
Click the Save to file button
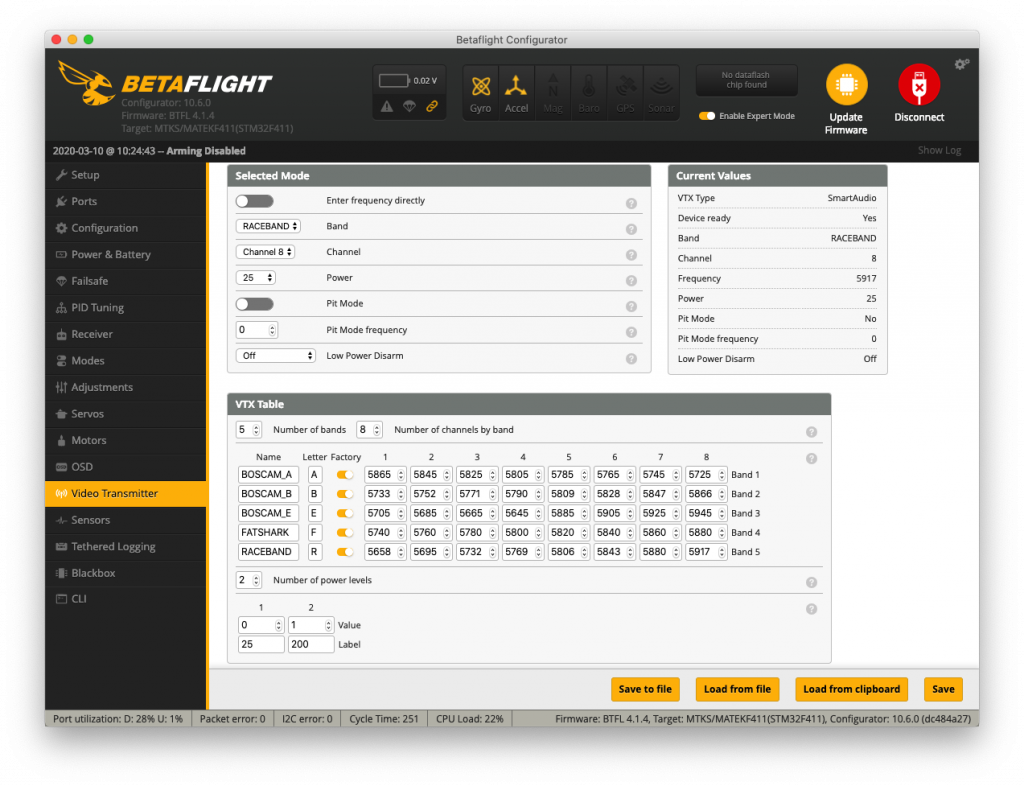[x=645, y=689]
